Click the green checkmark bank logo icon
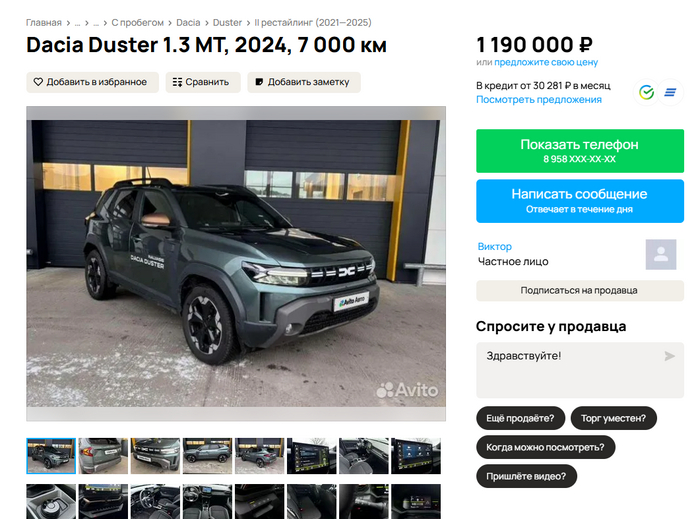This screenshot has width=700, height=519. click(646, 92)
